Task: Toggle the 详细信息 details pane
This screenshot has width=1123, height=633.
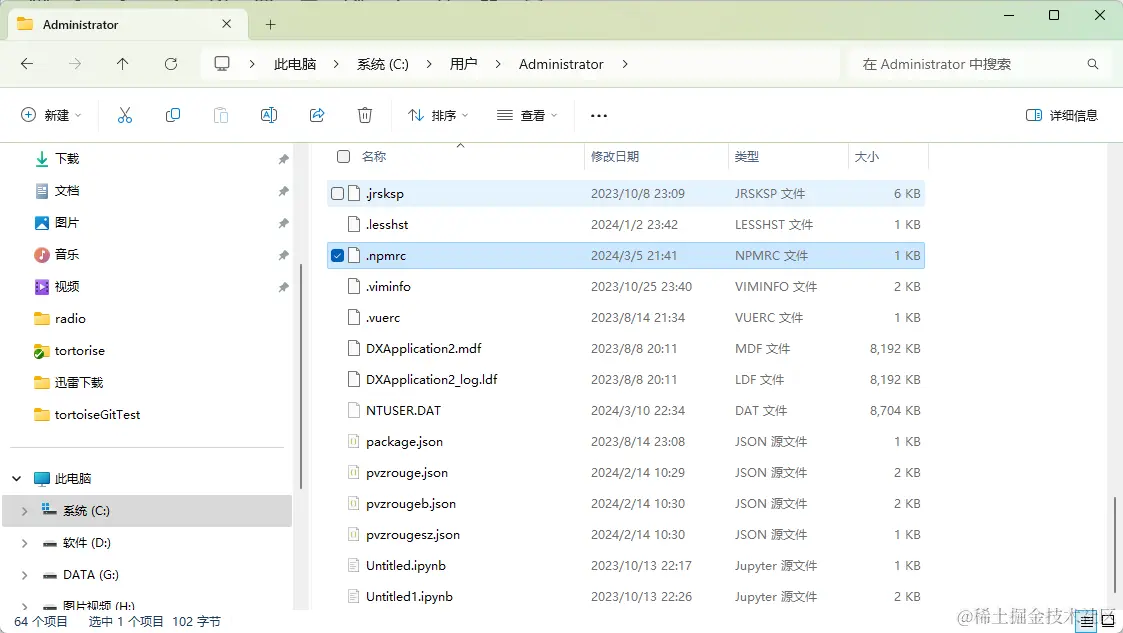Action: pyautogui.click(x=1061, y=115)
